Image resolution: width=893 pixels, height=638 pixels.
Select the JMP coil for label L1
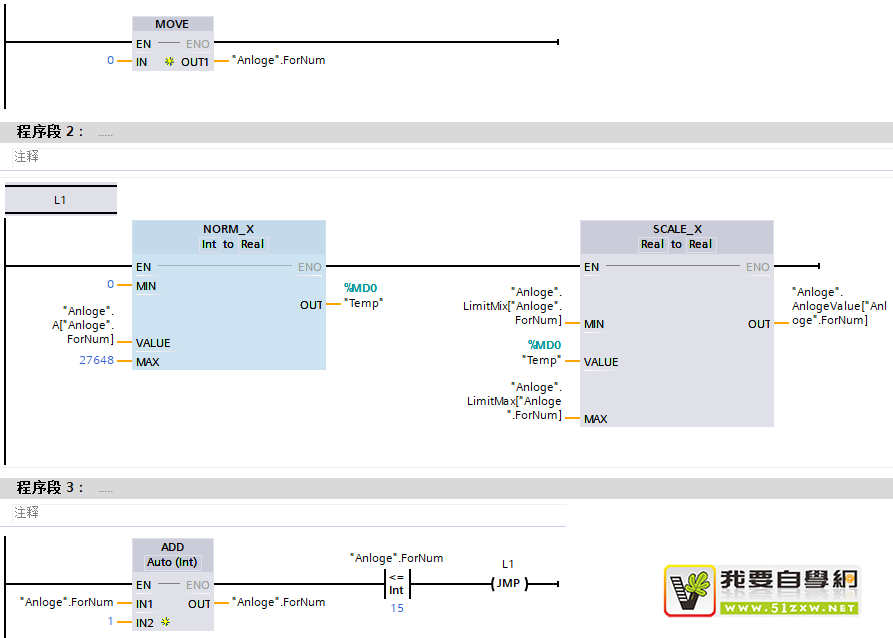point(509,584)
